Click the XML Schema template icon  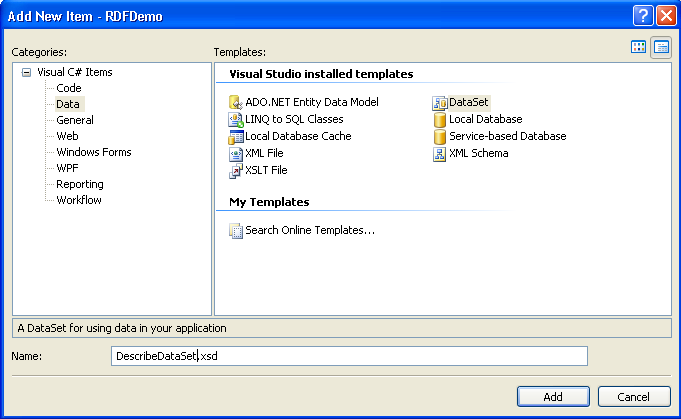440,154
